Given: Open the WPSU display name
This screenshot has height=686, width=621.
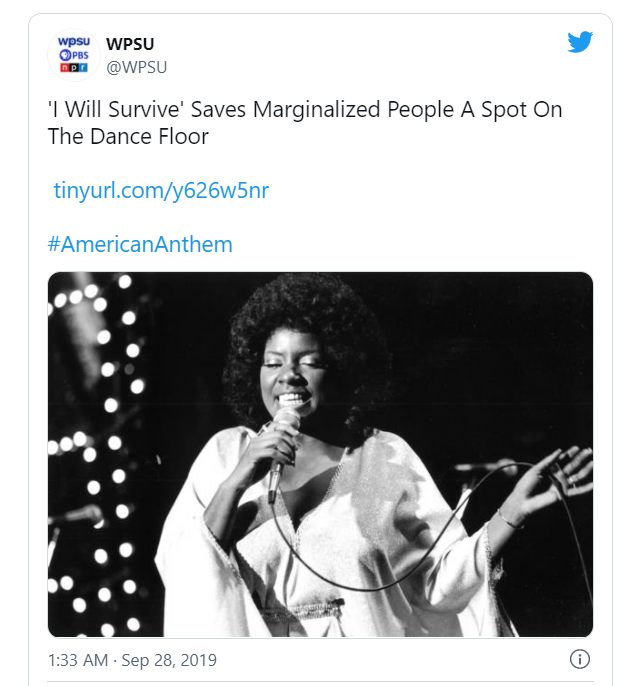Looking at the screenshot, I should [x=130, y=45].
